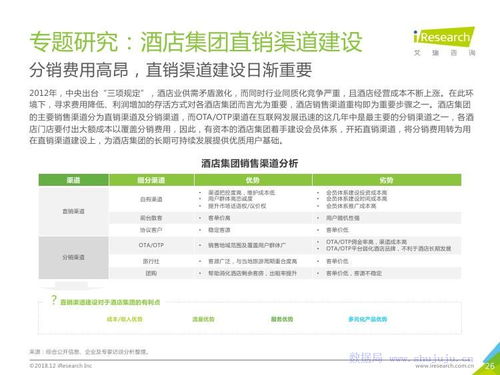The height and width of the screenshot is (375, 500).
Task: Click the green question mark icon
Action: click(x=54, y=300)
